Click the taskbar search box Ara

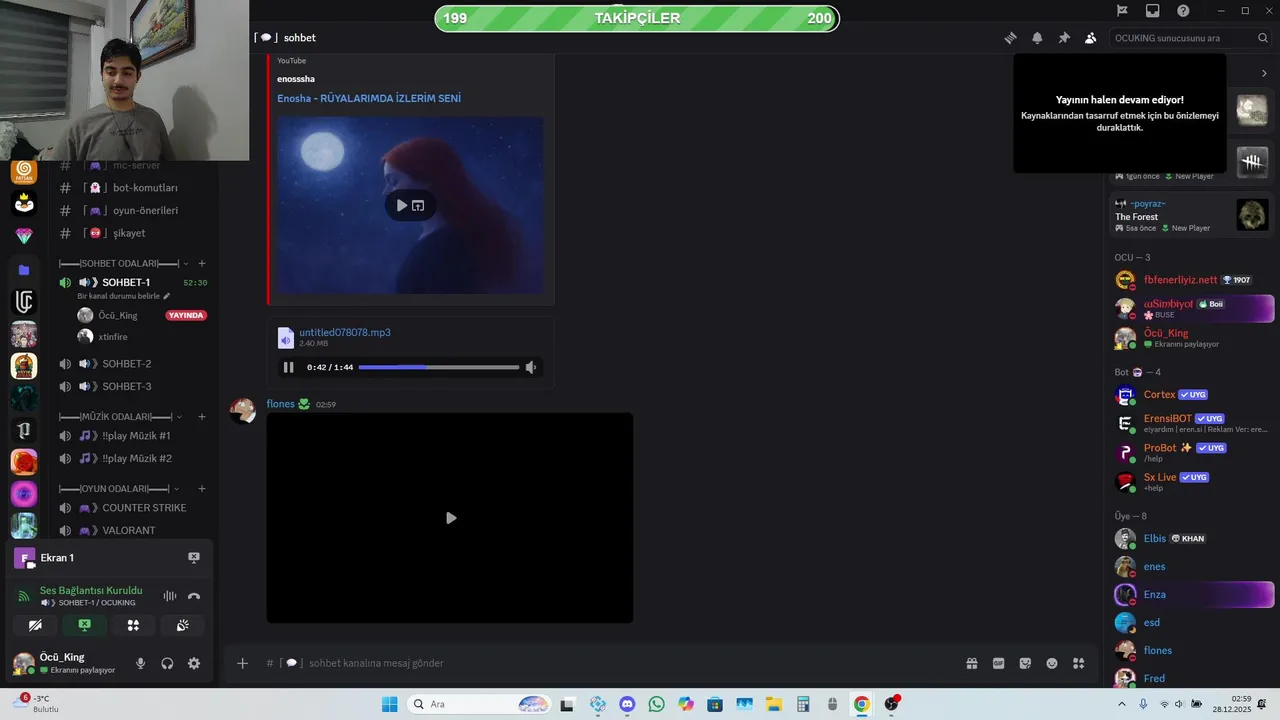point(480,704)
